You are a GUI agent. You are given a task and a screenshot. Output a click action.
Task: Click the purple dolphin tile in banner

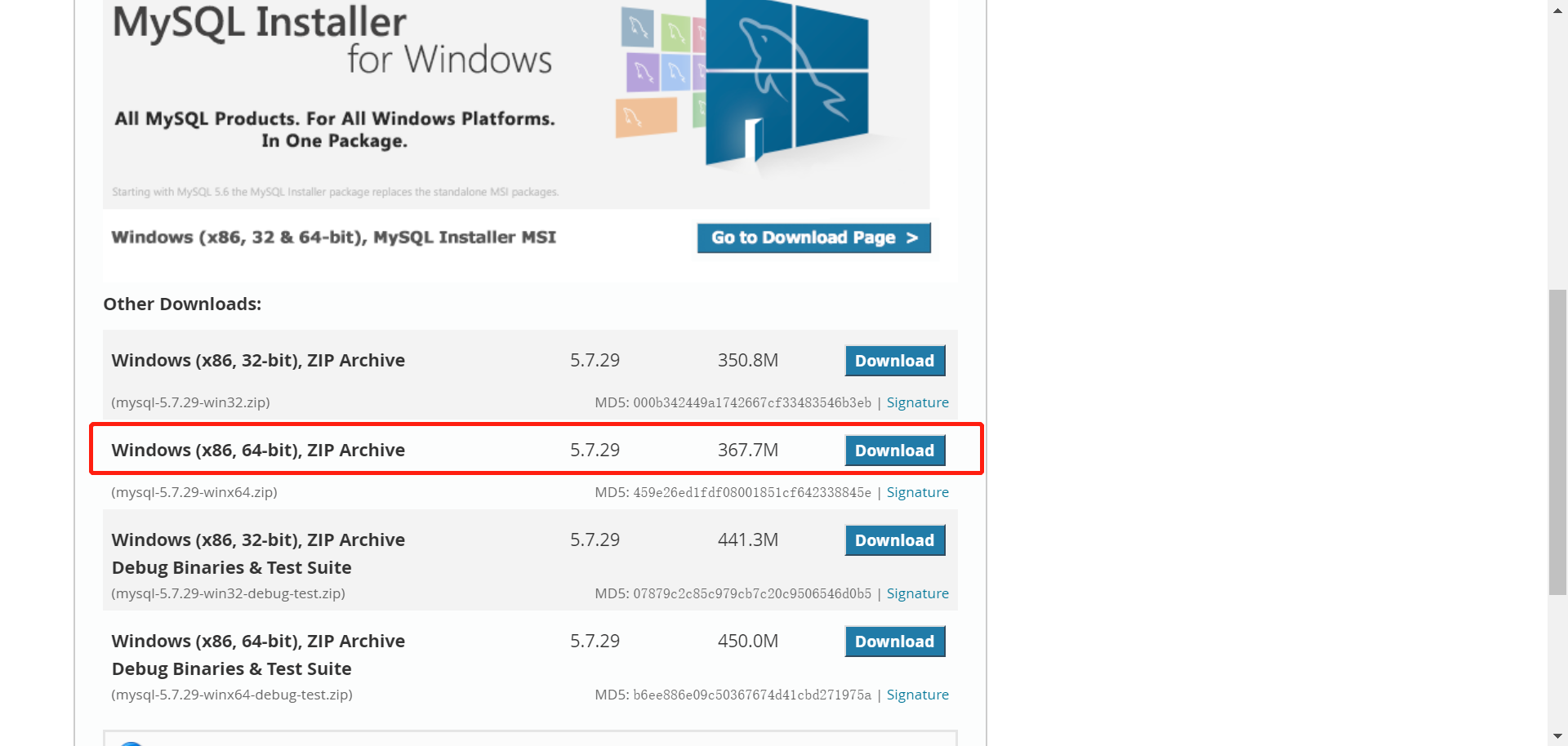[643, 73]
